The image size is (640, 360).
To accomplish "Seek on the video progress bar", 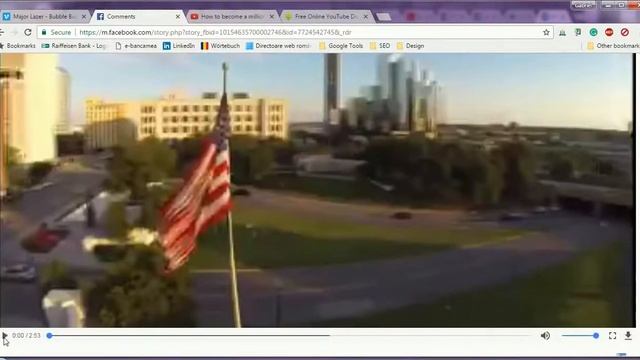I will [x=290, y=336].
